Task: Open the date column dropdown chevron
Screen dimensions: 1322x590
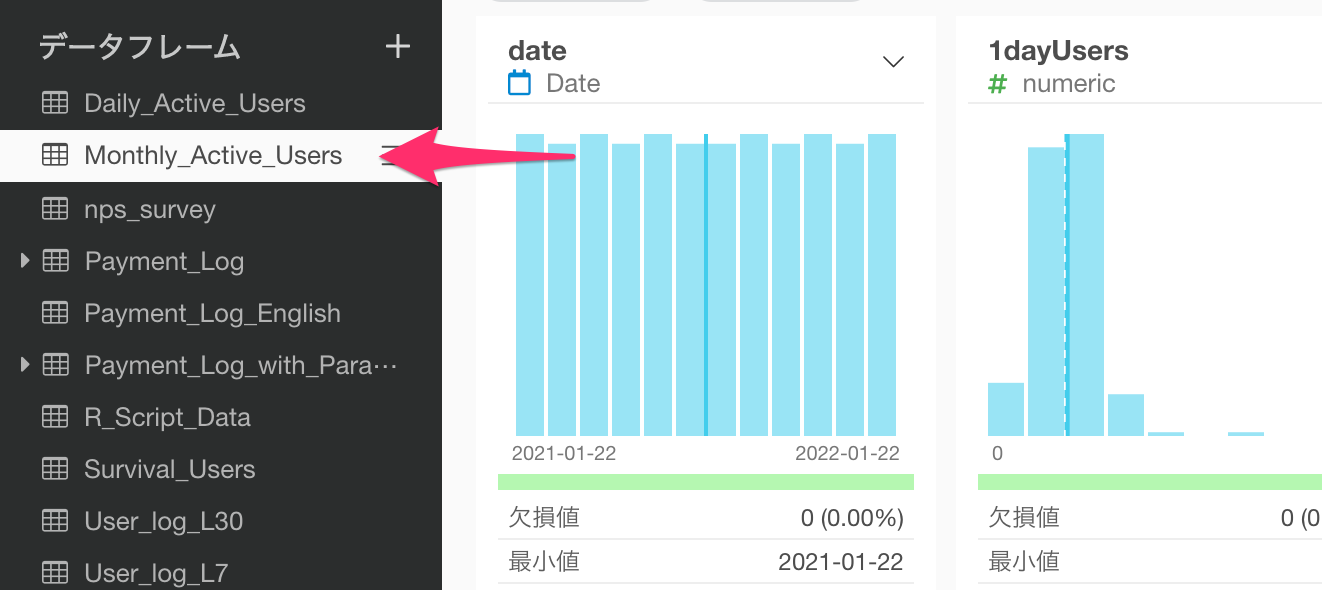Action: [x=893, y=62]
